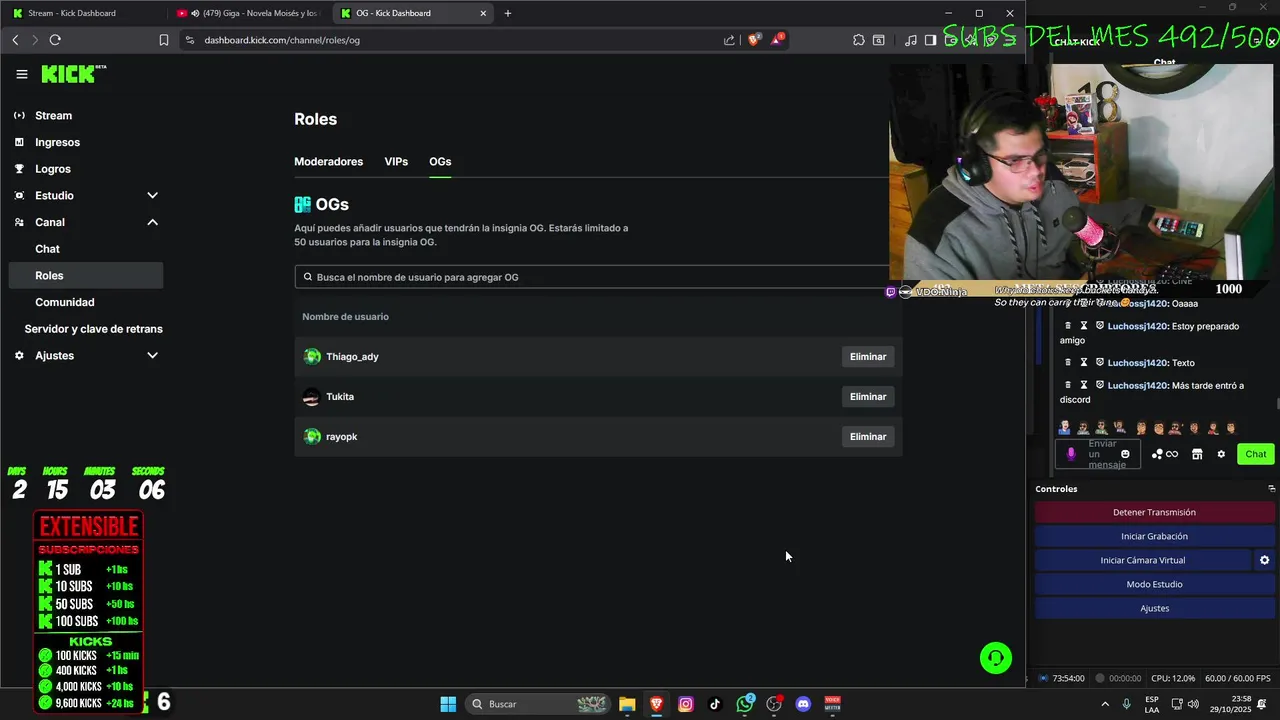Image resolution: width=1280 pixels, height=720 pixels.
Task: Remove rayopk from OGs
Action: point(868,437)
